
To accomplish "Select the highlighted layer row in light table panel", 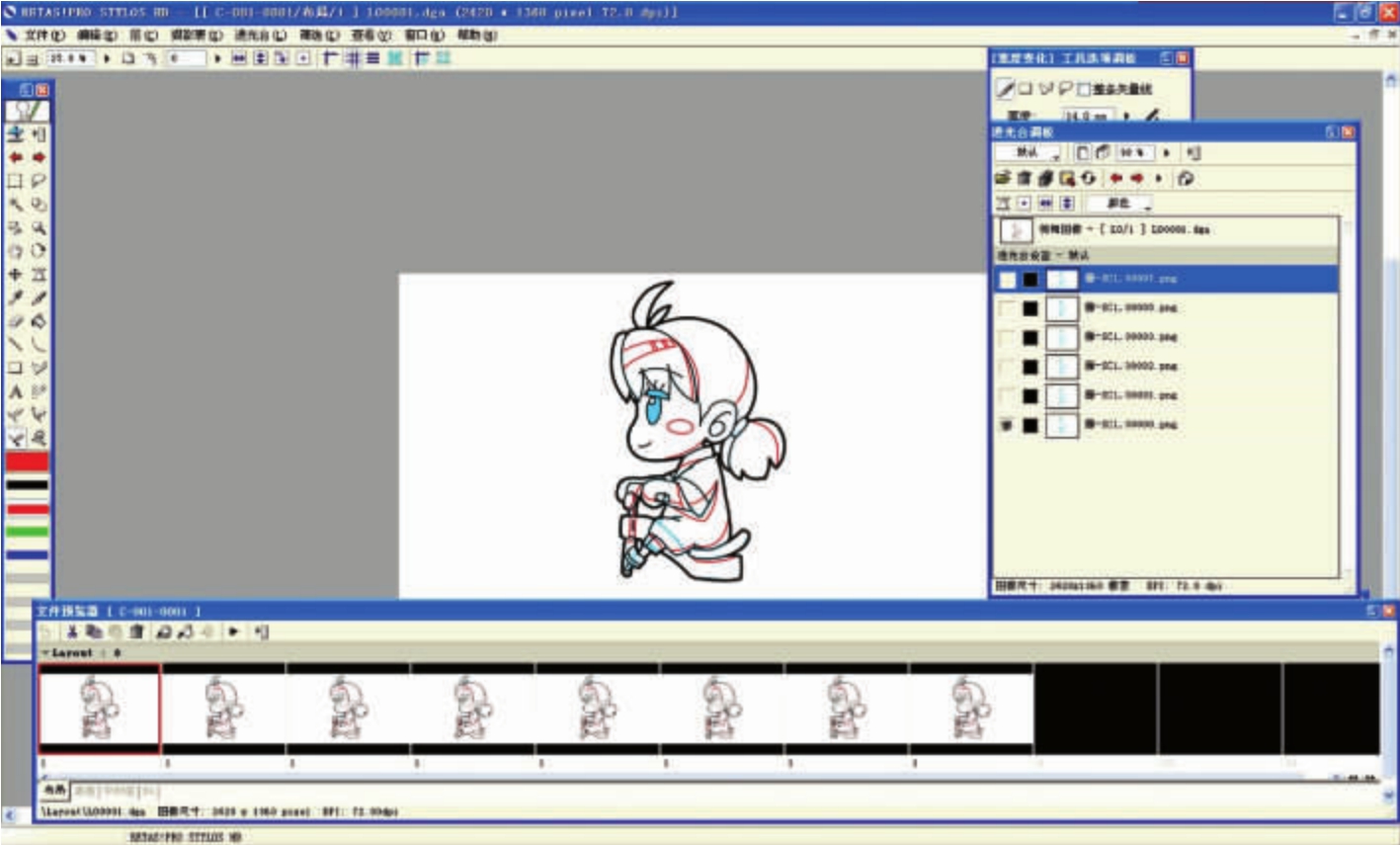I will pyautogui.click(x=1167, y=280).
